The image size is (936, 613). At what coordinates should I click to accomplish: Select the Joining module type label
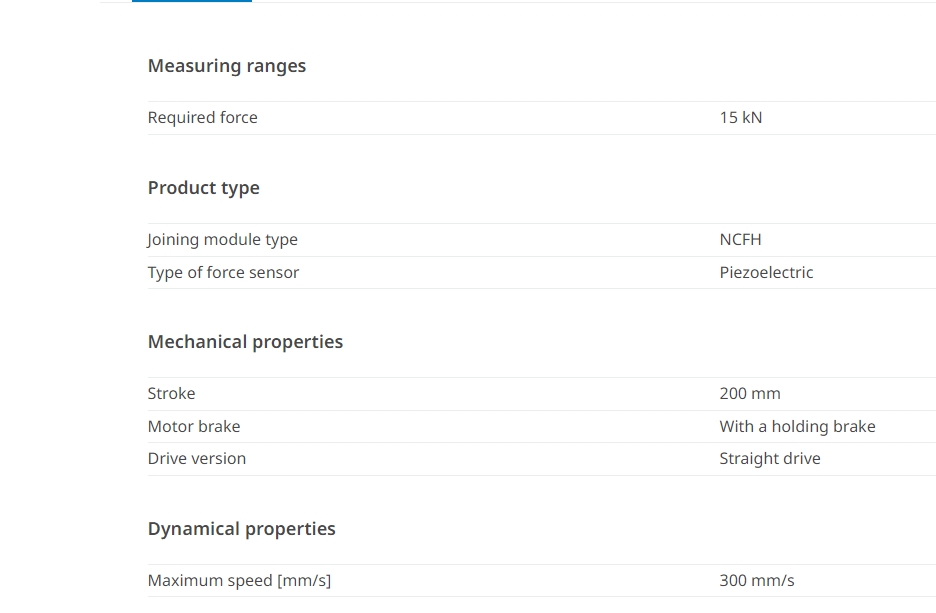(222, 240)
